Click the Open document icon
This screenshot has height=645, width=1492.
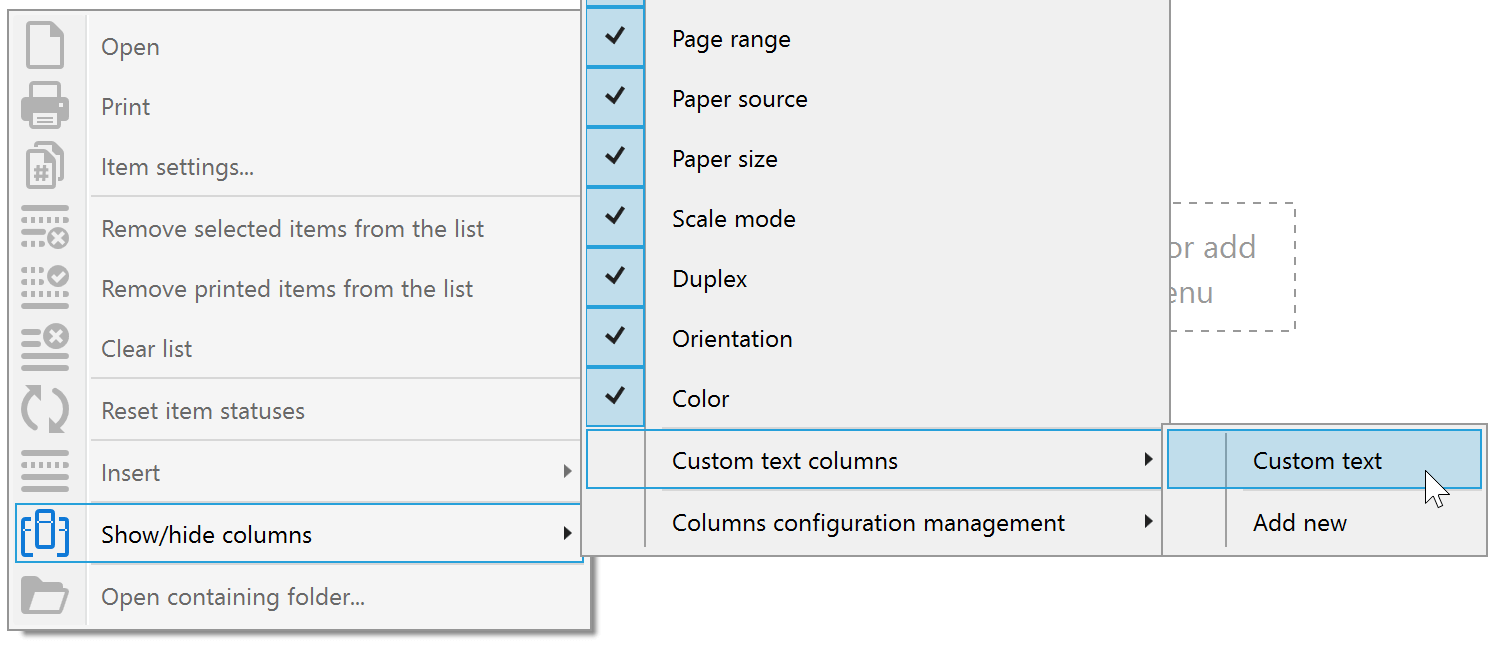pos(45,46)
